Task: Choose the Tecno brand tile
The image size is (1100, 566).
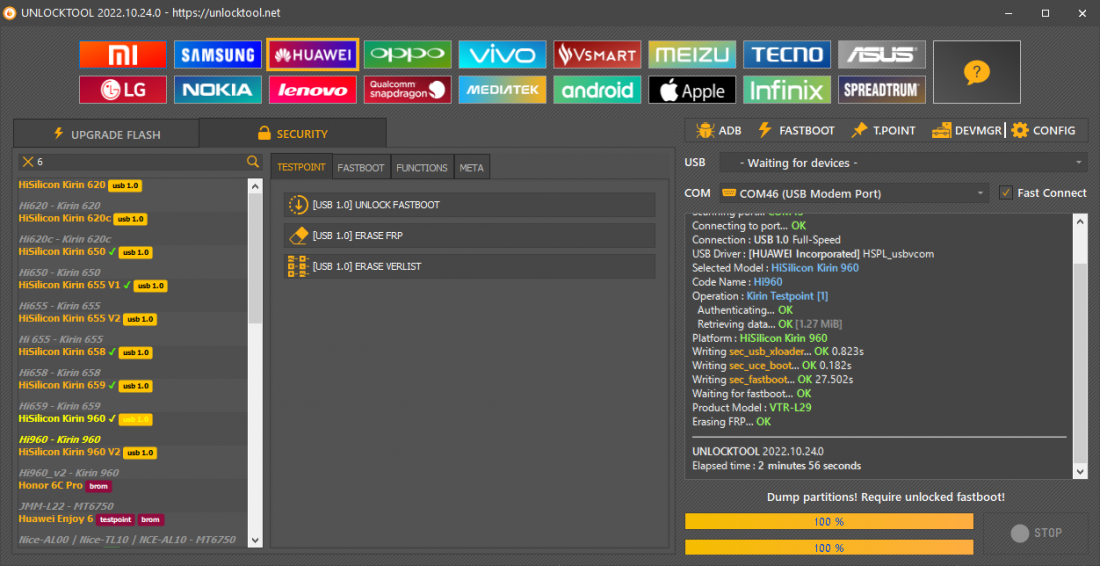Action: [x=786, y=54]
